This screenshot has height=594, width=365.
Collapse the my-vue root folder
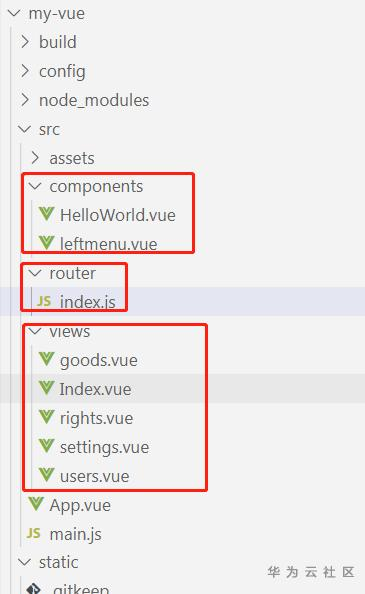(x=14, y=13)
